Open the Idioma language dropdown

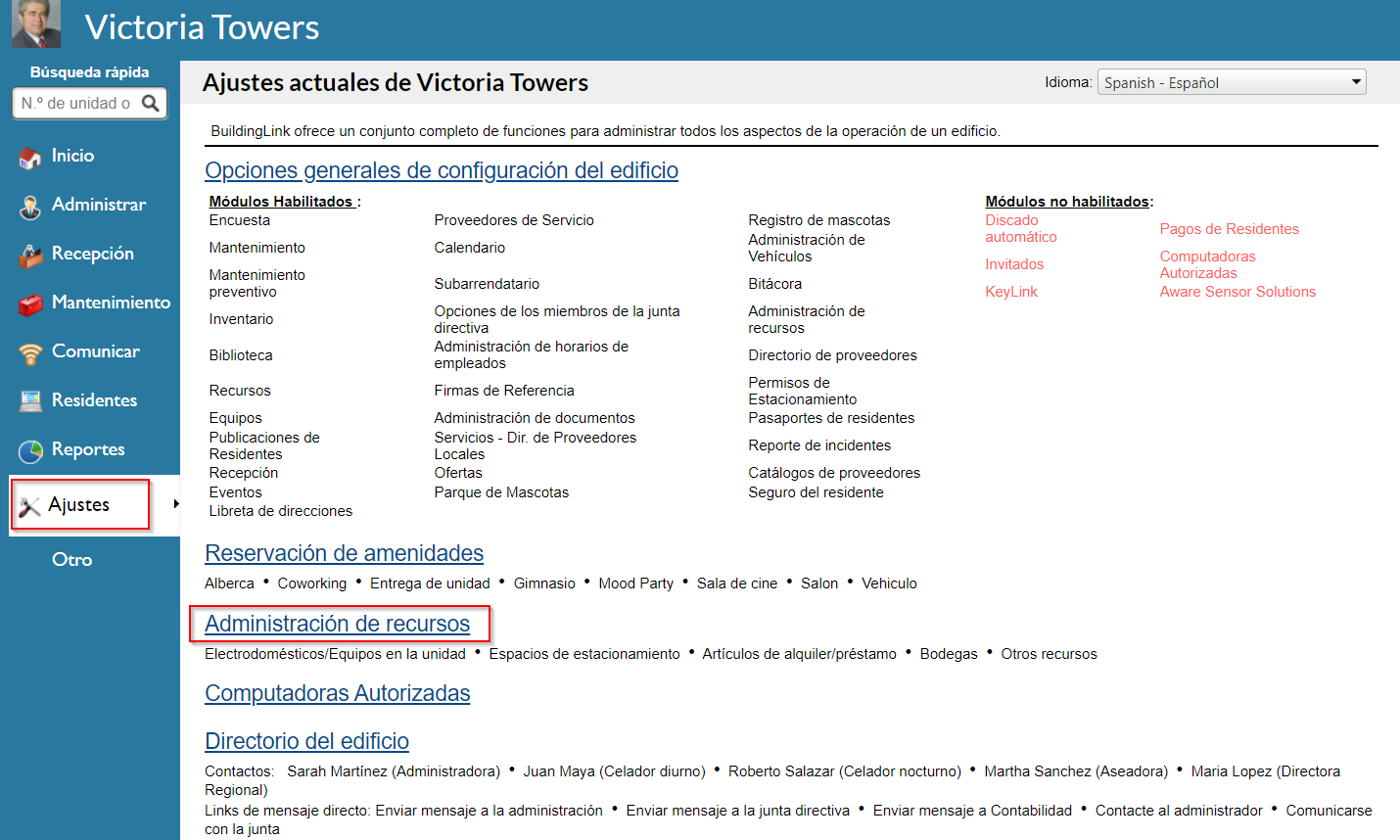1232,82
